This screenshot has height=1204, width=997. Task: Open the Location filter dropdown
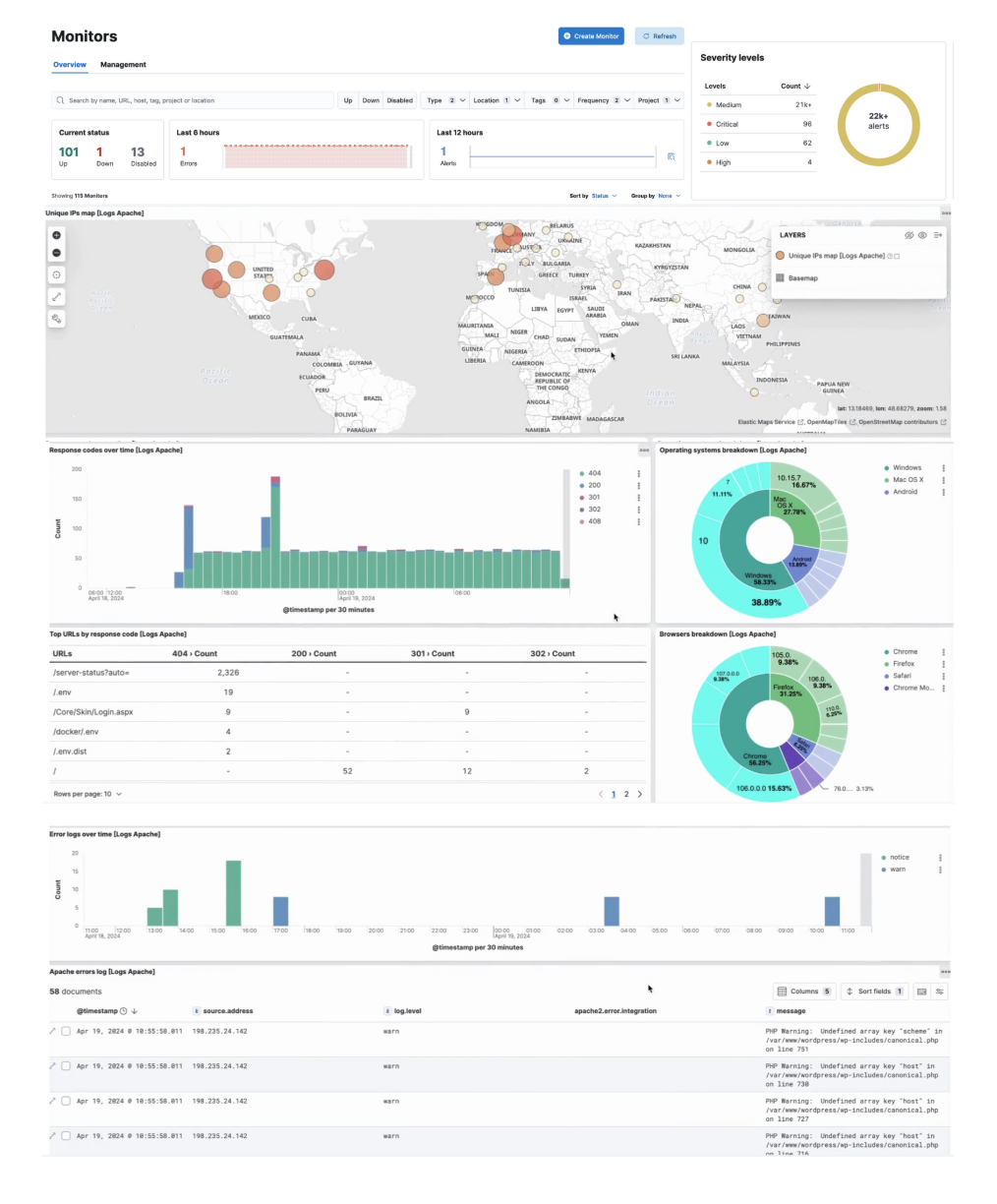point(497,100)
